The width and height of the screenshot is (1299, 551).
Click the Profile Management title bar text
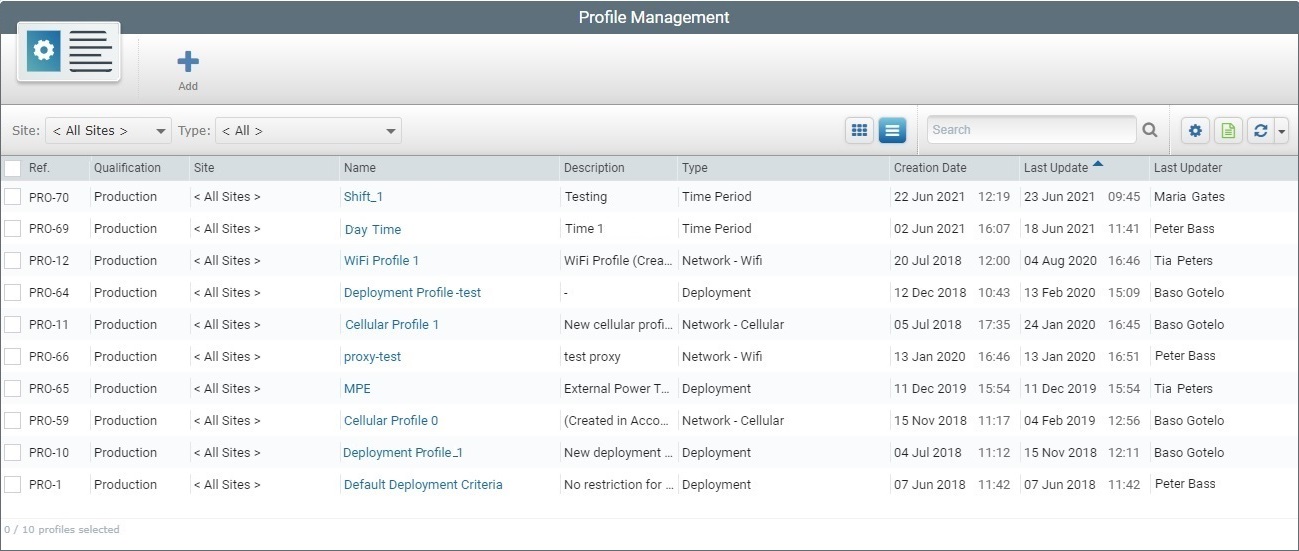(654, 17)
